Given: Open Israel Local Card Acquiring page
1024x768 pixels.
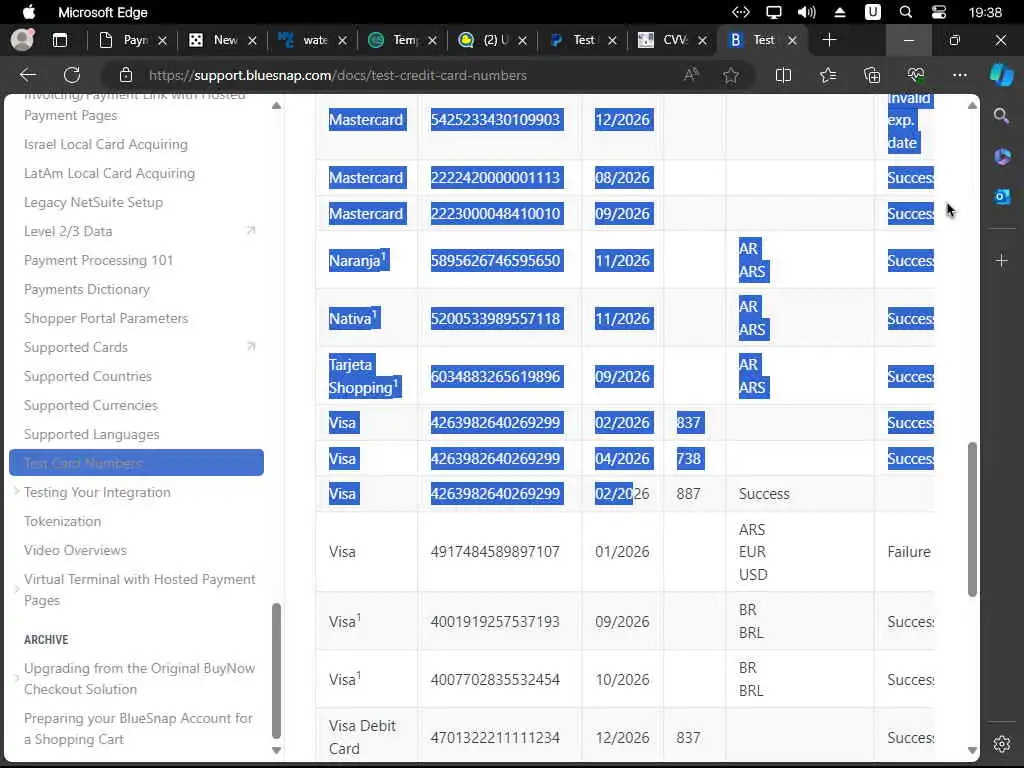Looking at the screenshot, I should click(x=106, y=144).
